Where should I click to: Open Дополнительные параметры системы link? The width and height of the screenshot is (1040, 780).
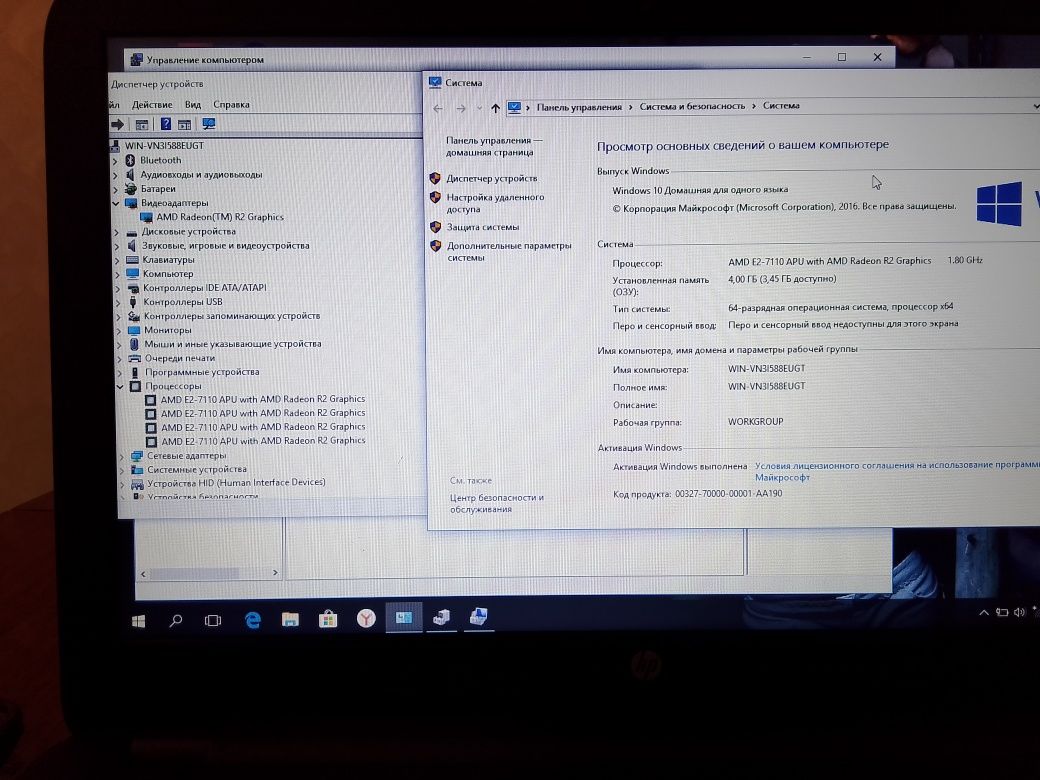(x=509, y=251)
